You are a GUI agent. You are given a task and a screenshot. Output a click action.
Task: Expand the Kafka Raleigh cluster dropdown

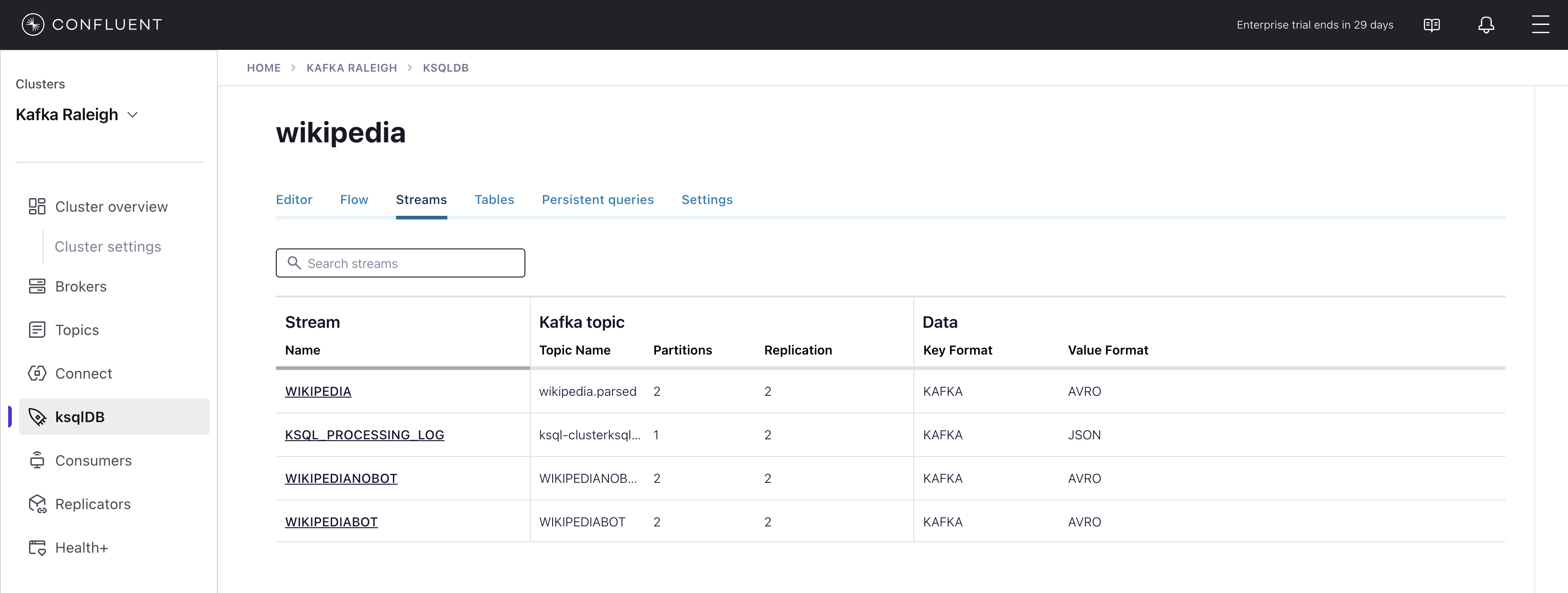coord(132,115)
